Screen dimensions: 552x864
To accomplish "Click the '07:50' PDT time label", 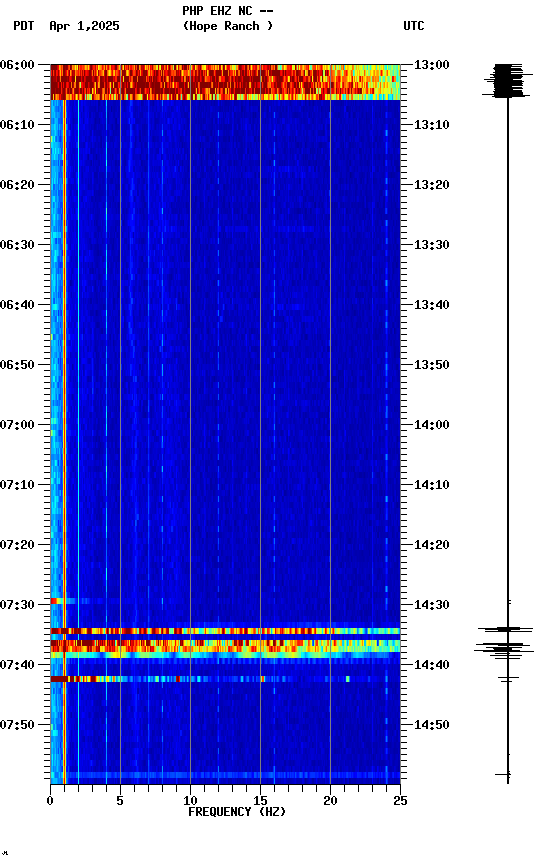I will [17, 725].
